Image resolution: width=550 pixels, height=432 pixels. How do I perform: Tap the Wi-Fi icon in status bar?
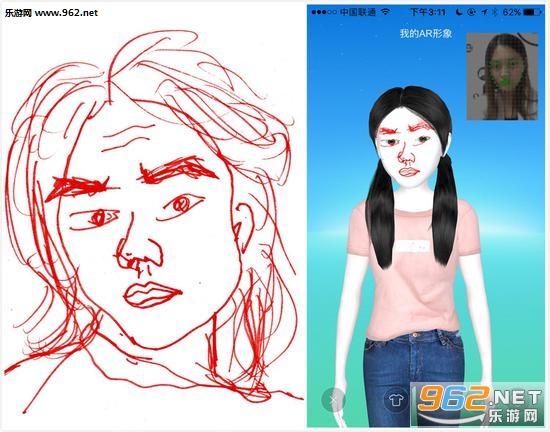pos(385,12)
